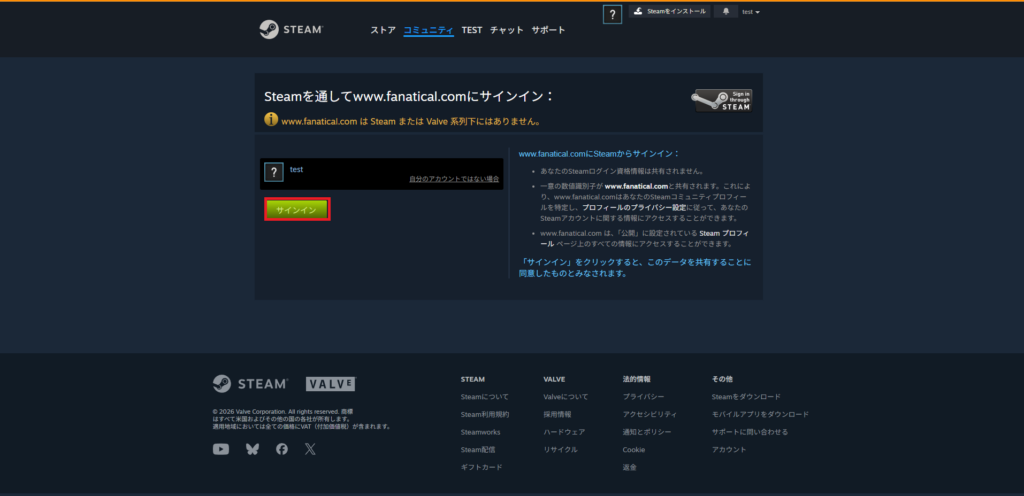Screen dimensions: 1024x496
Task: Click the yellow info warning icon
Action: [271, 120]
